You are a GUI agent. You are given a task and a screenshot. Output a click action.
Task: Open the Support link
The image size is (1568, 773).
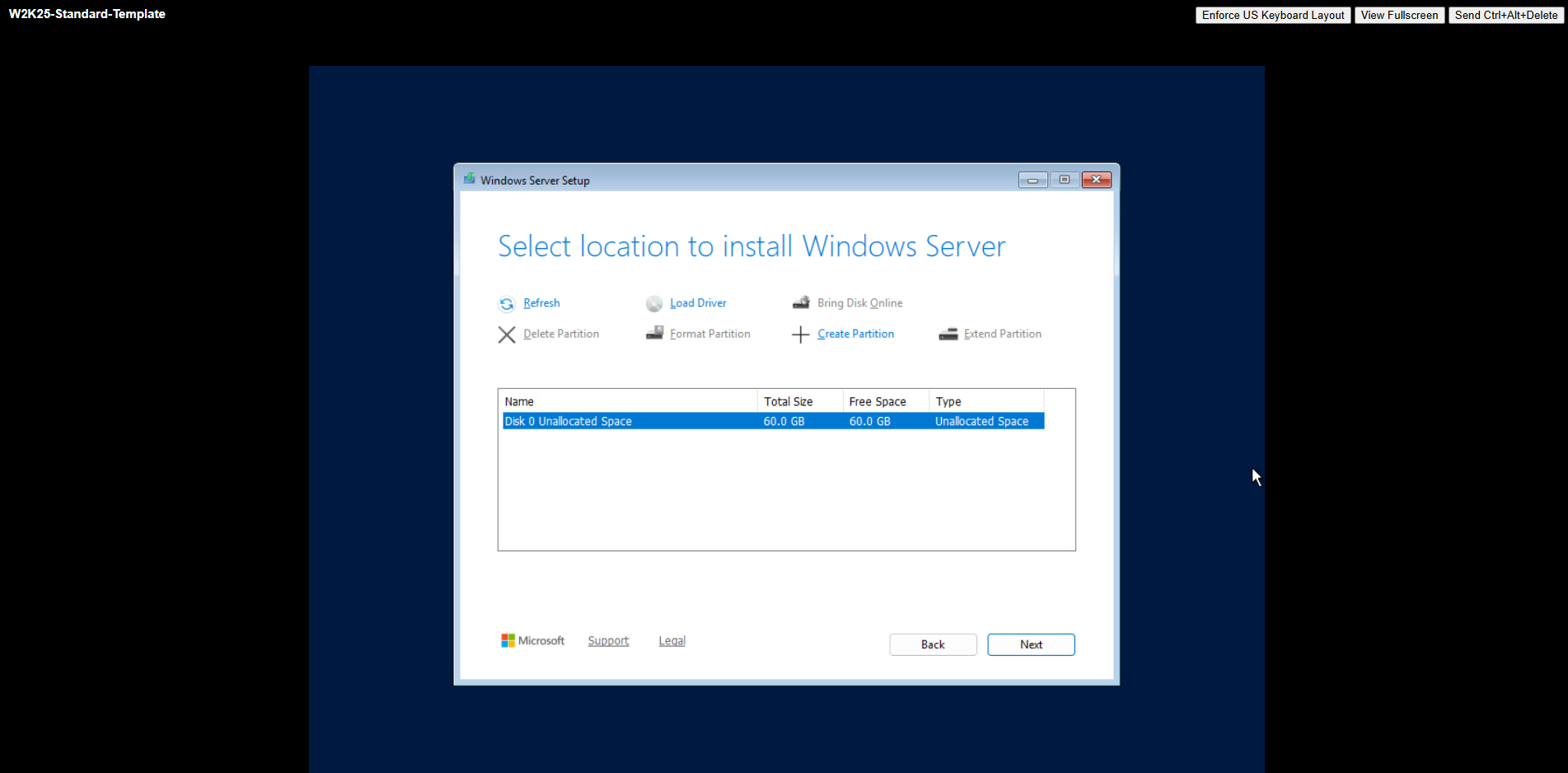608,641
